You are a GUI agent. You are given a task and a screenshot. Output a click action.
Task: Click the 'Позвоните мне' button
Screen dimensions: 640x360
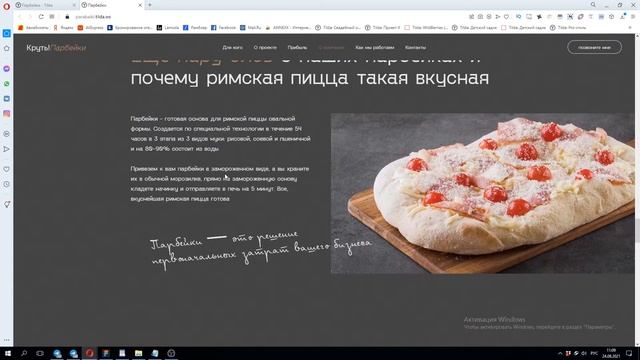tap(594, 47)
